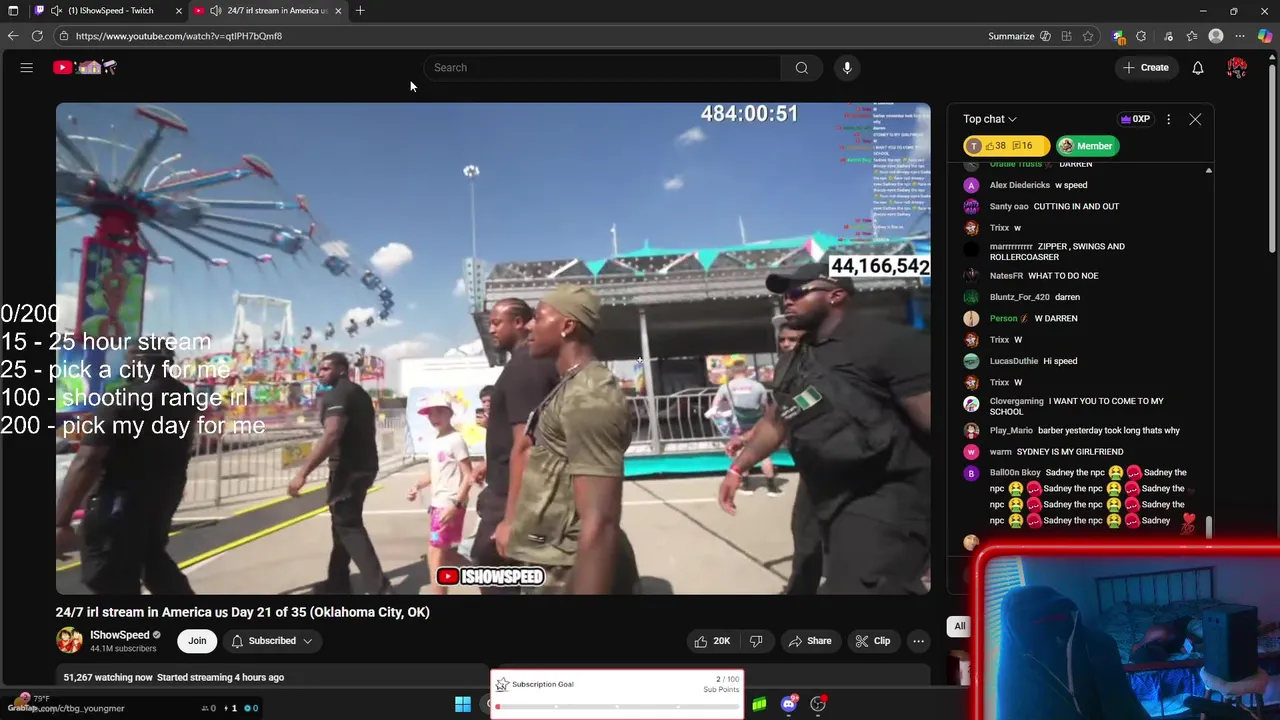Viewport: 1280px width, 720px height.
Task: Open the media control toolbar icon
Action: (1168, 36)
